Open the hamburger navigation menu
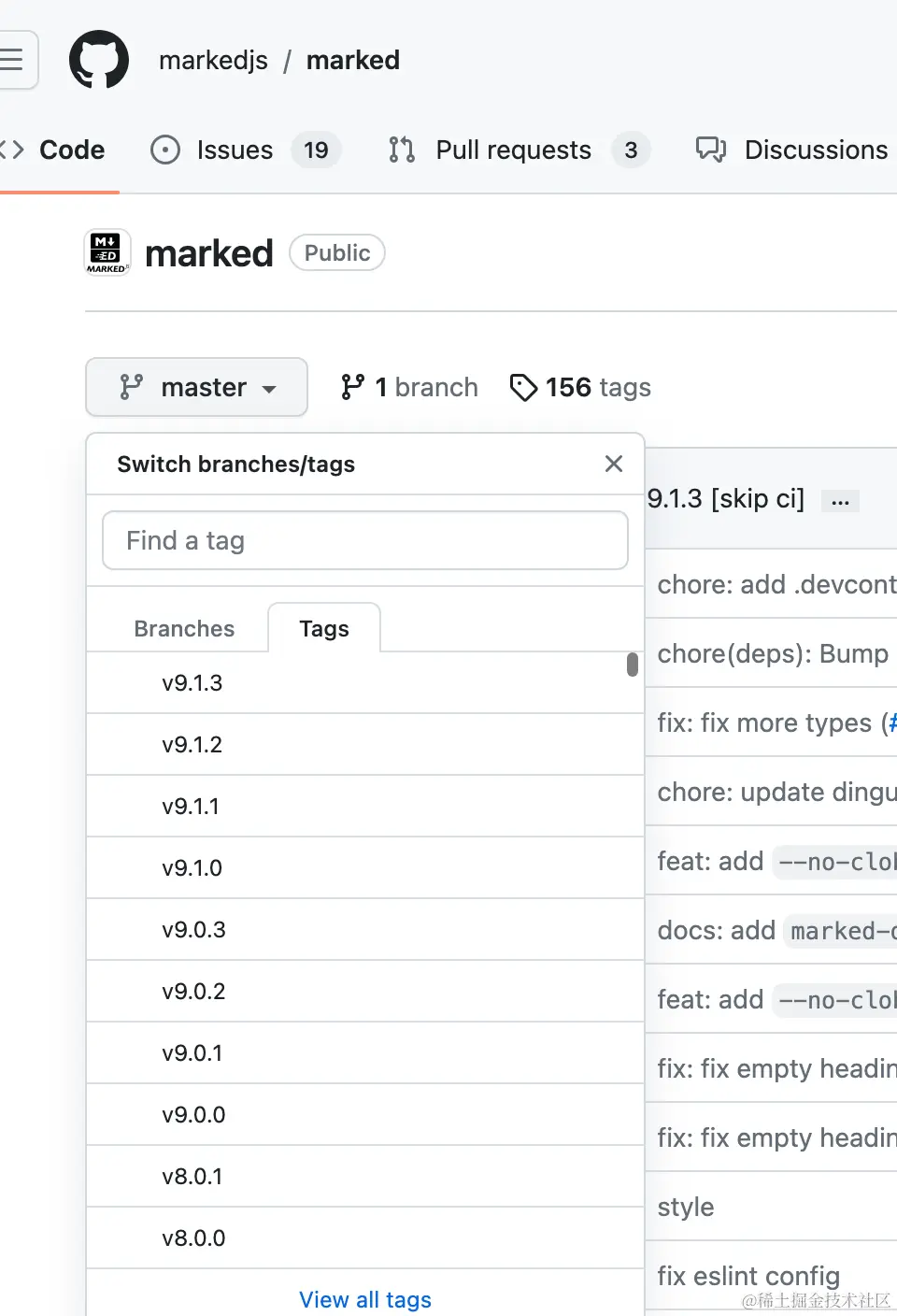This screenshot has width=897, height=1316. pyautogui.click(x=13, y=61)
